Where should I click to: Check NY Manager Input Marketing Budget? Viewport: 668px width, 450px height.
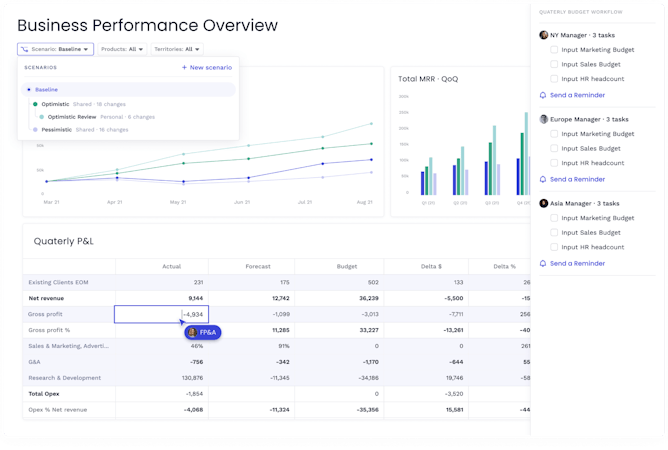coord(554,49)
